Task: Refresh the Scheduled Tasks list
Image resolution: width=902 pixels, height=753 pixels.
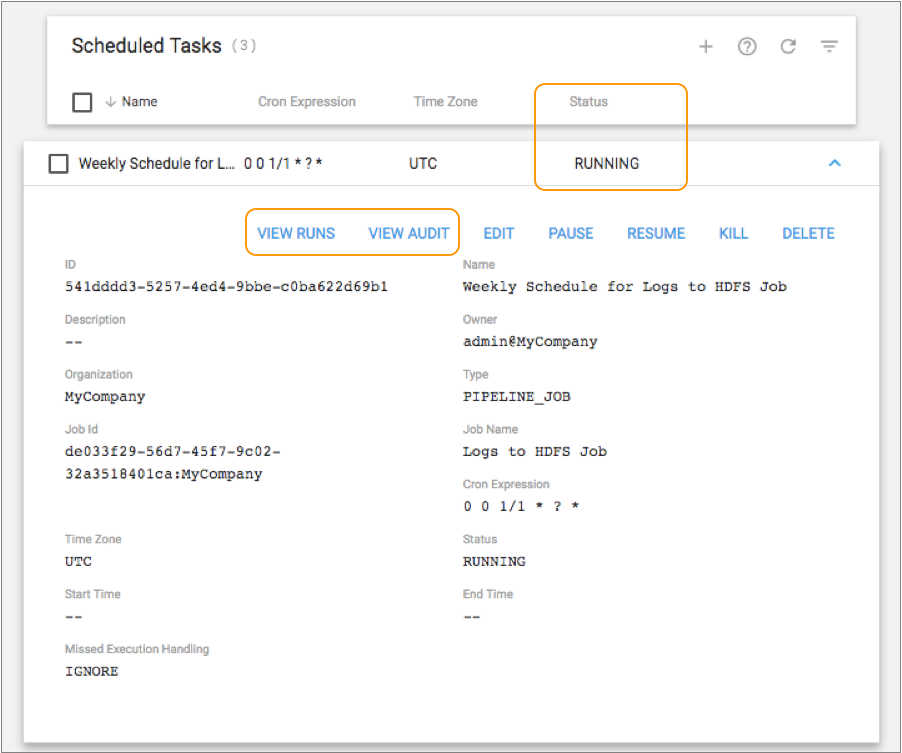Action: tap(788, 47)
